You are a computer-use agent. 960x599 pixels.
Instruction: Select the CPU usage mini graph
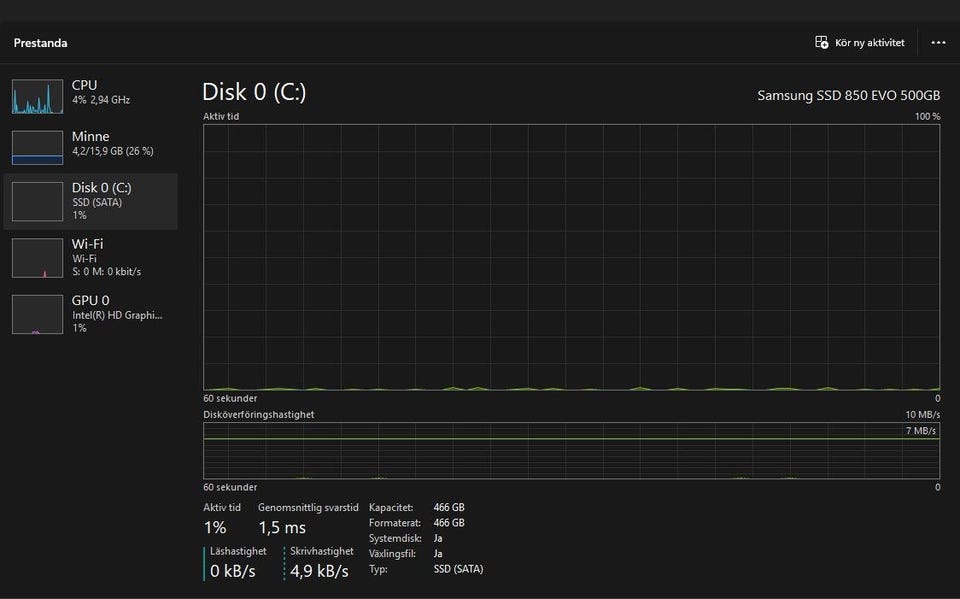point(37,96)
